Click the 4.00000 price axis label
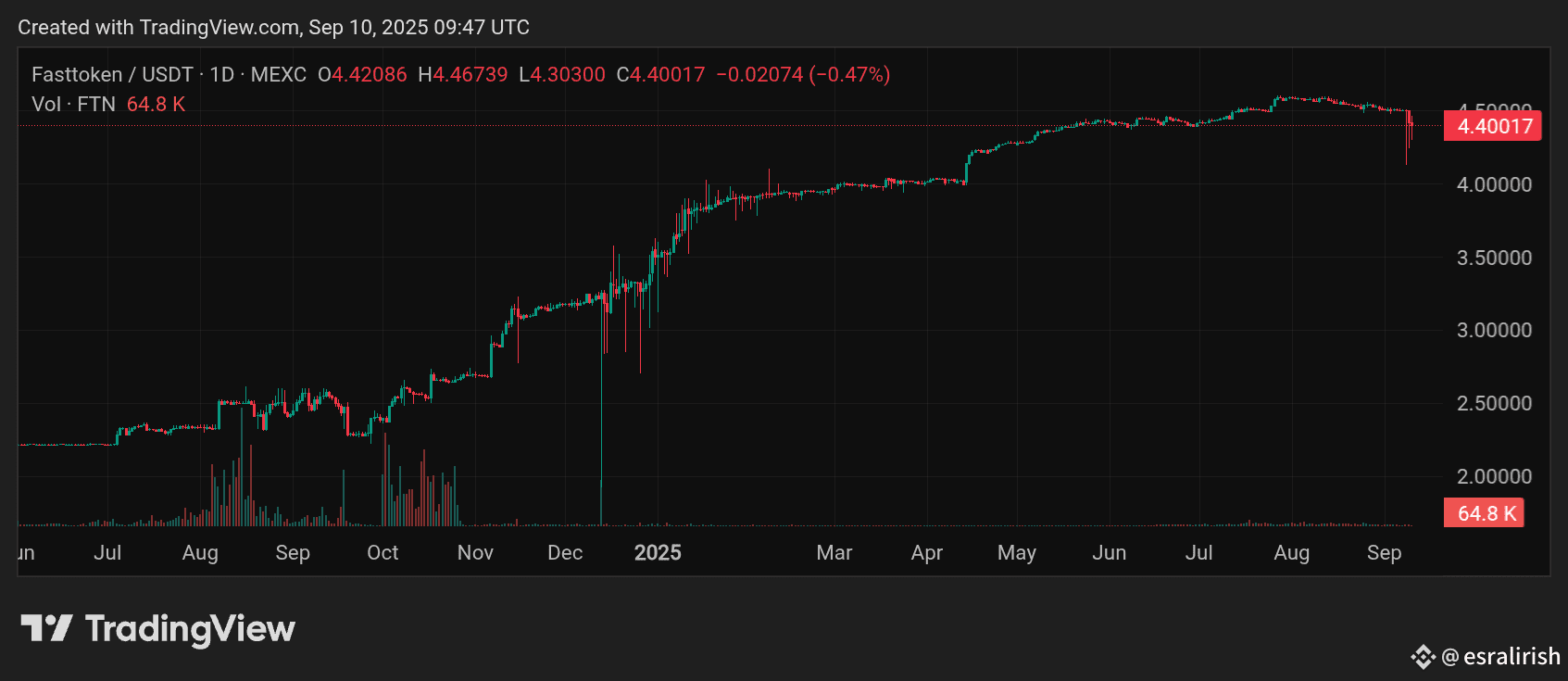This screenshot has height=681, width=1568. coord(1494,184)
